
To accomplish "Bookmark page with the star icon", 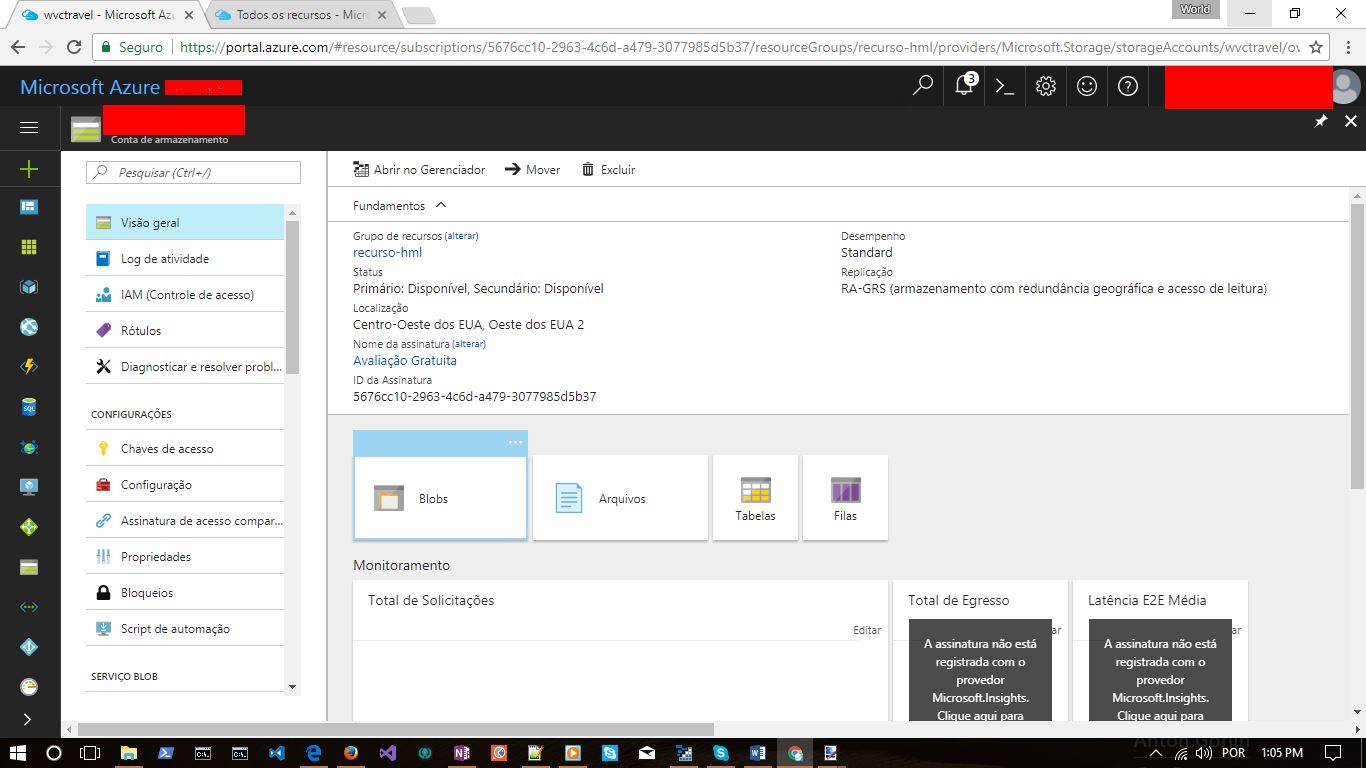I will [x=1316, y=47].
